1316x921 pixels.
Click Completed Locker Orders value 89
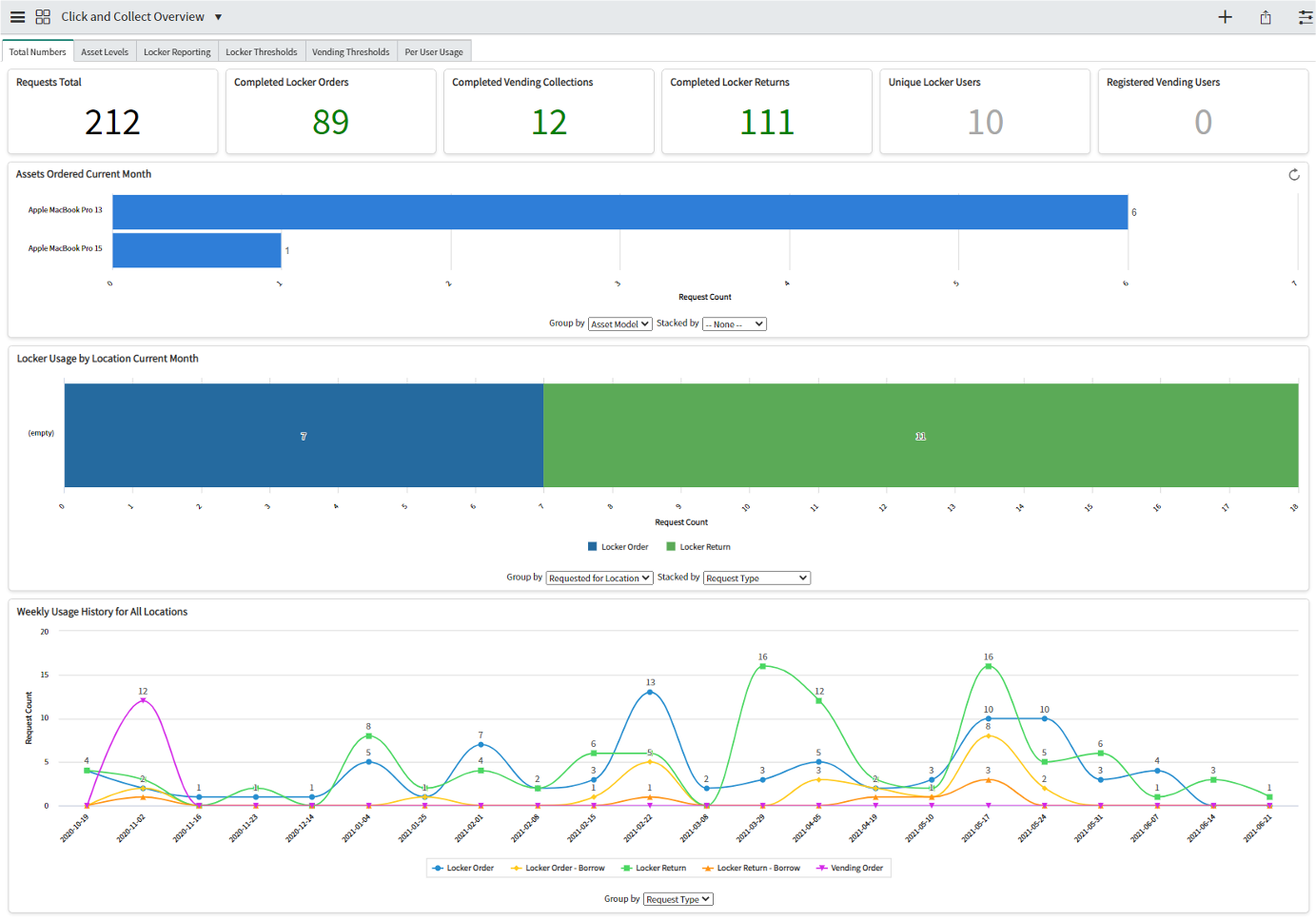(x=330, y=123)
